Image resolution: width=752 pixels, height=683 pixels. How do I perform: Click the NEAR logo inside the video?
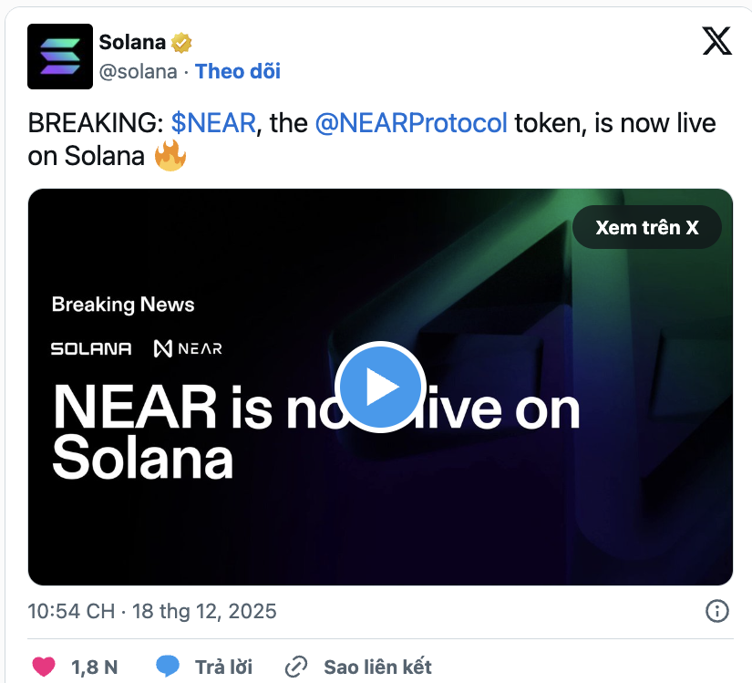click(188, 349)
